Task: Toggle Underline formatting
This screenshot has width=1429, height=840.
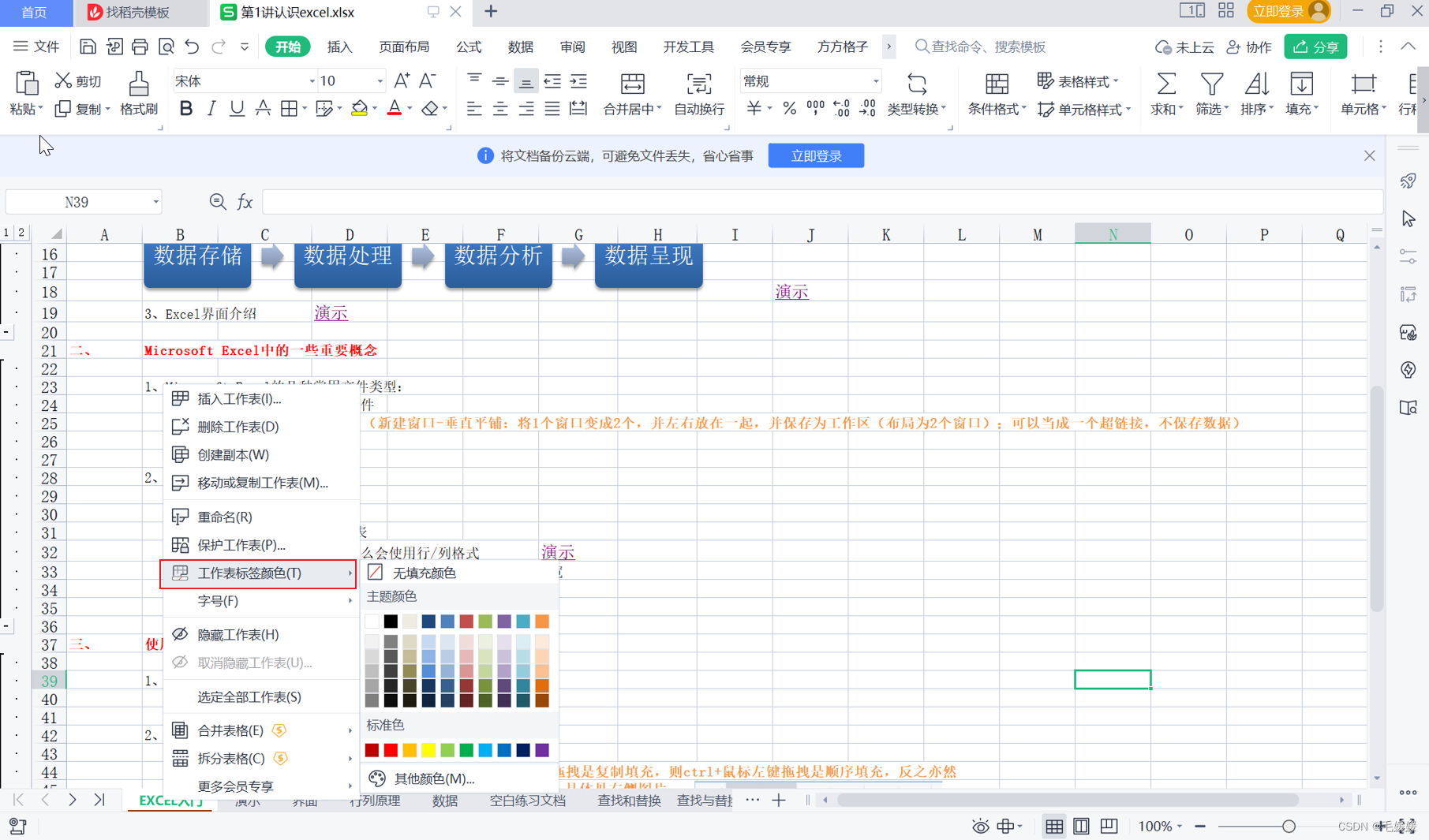Action: click(x=237, y=109)
